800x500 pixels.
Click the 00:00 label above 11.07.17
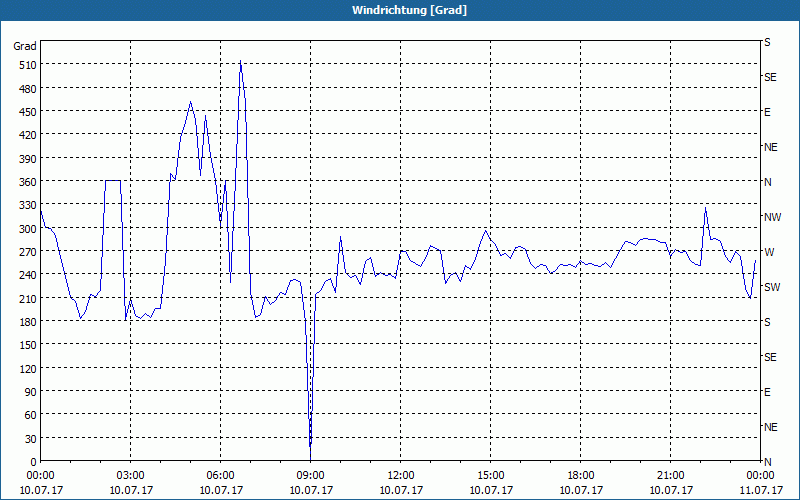(760, 476)
